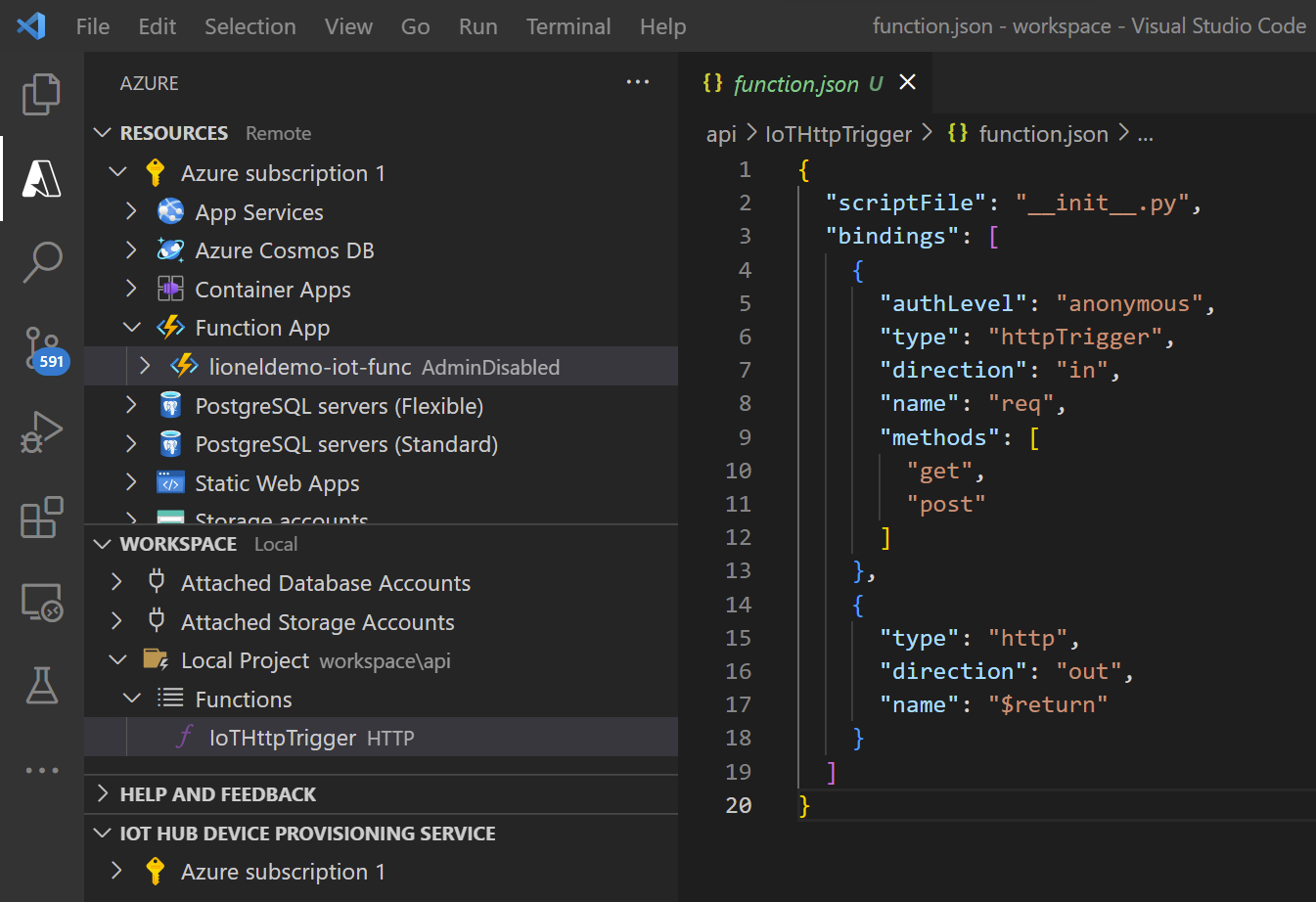Open the Run and Debug view
Viewport: 1316px width, 902px height.
pos(41,431)
